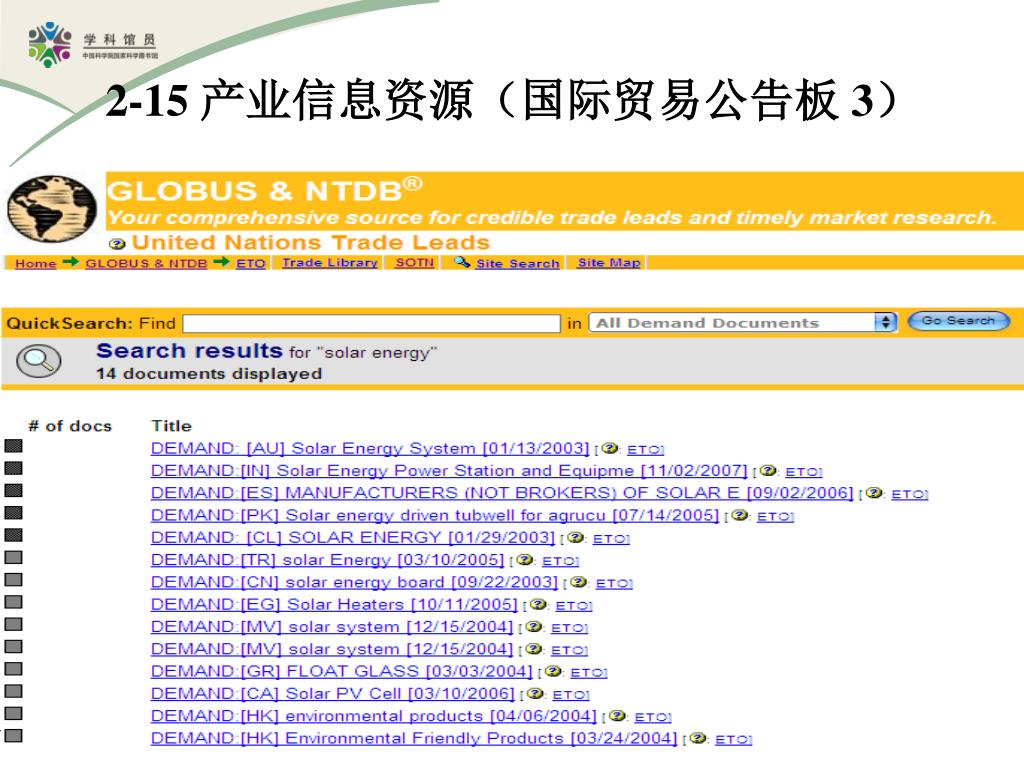Open DEMAND [PK] Solar energy driven tubwell link

tap(435, 515)
